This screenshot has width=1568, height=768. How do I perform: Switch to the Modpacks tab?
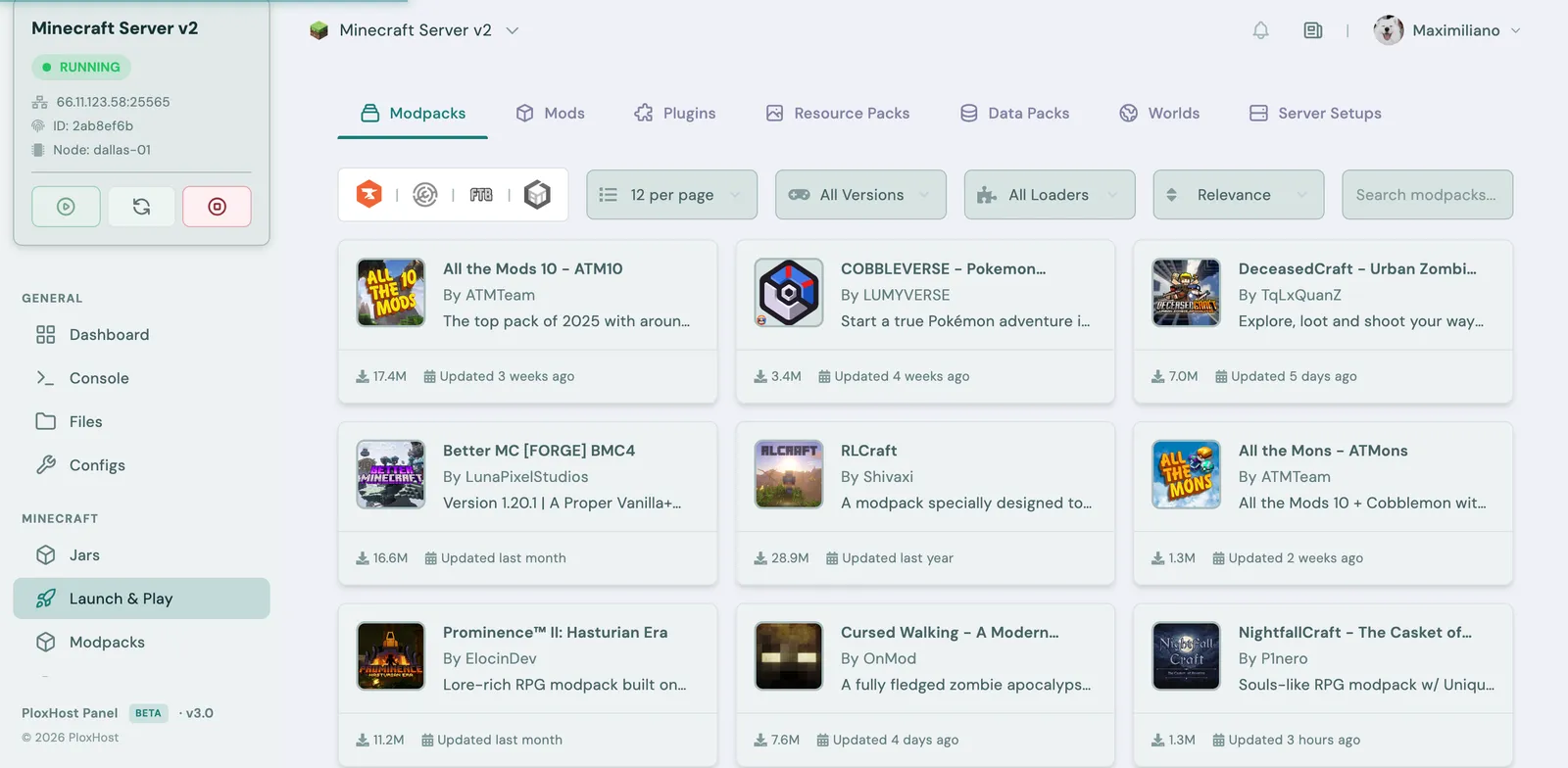tap(413, 114)
